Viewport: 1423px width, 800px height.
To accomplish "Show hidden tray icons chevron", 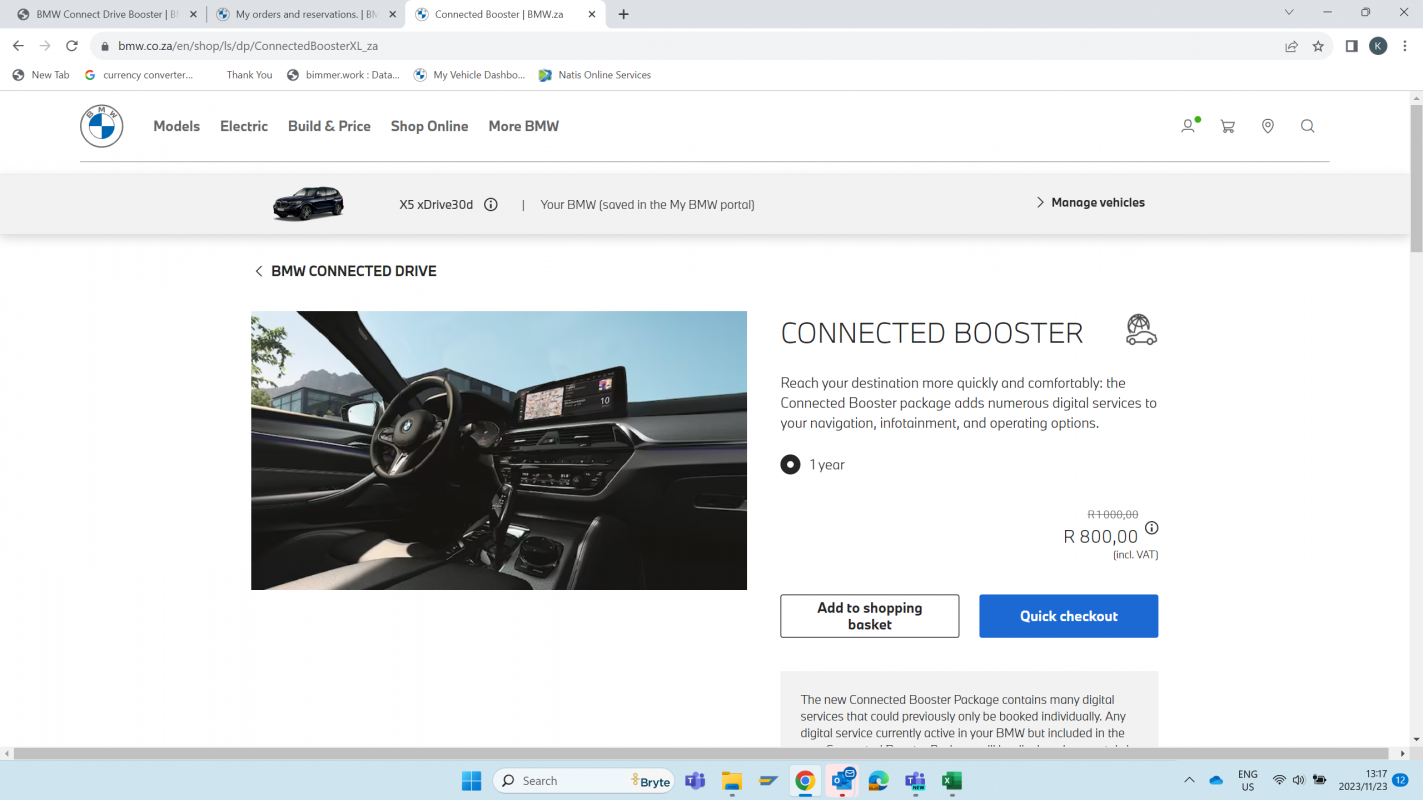I will tap(1189, 781).
